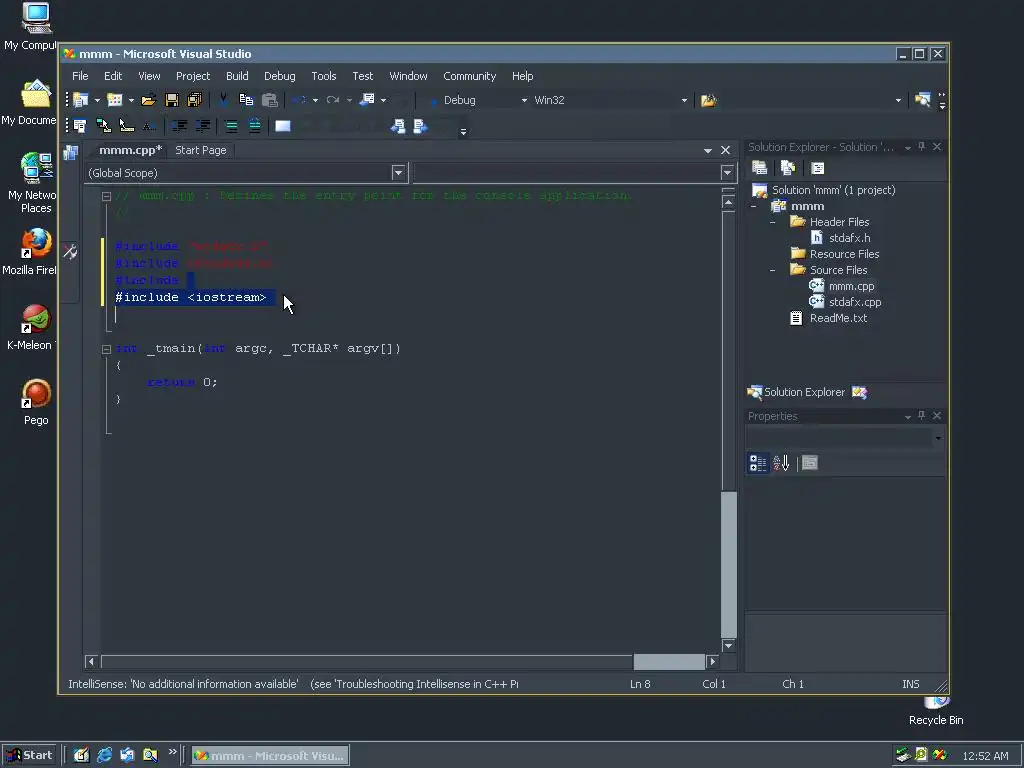
Task: Click the Copy toolbar icon
Action: [x=246, y=100]
